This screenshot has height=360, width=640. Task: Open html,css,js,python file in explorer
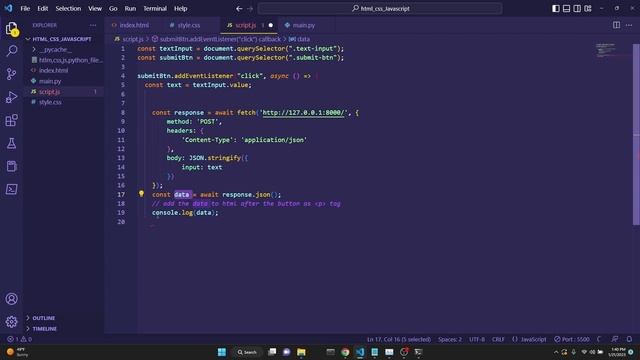click(x=70, y=60)
